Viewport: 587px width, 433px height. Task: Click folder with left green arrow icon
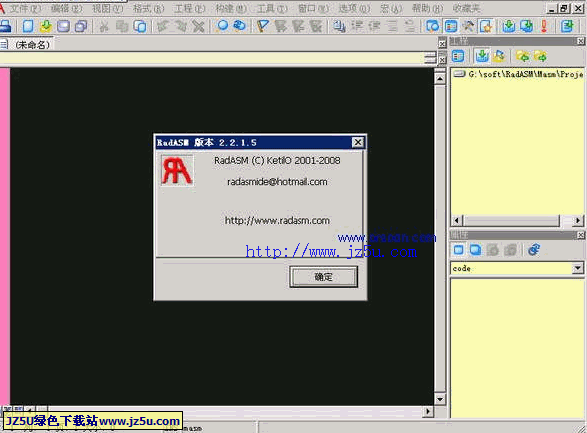click(523, 57)
